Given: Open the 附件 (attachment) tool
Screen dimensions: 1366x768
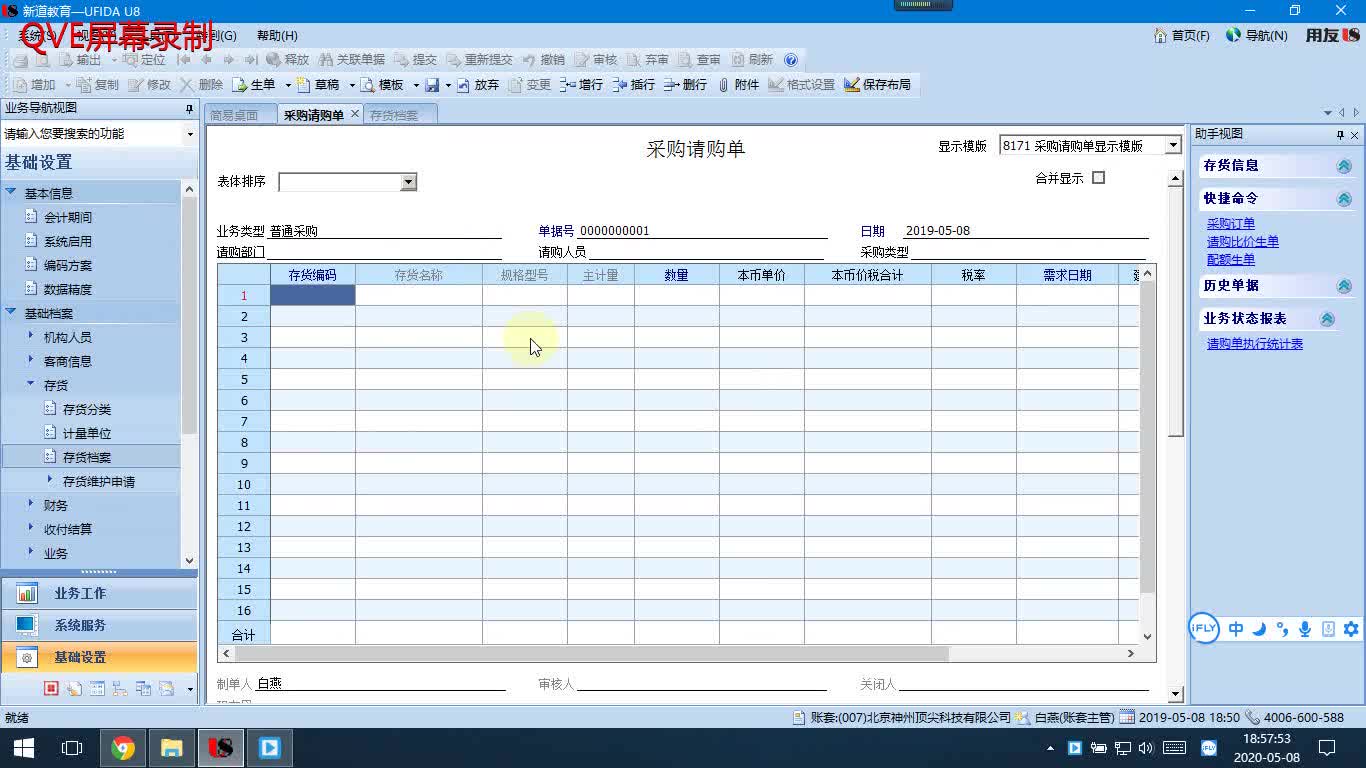Looking at the screenshot, I should [744, 84].
